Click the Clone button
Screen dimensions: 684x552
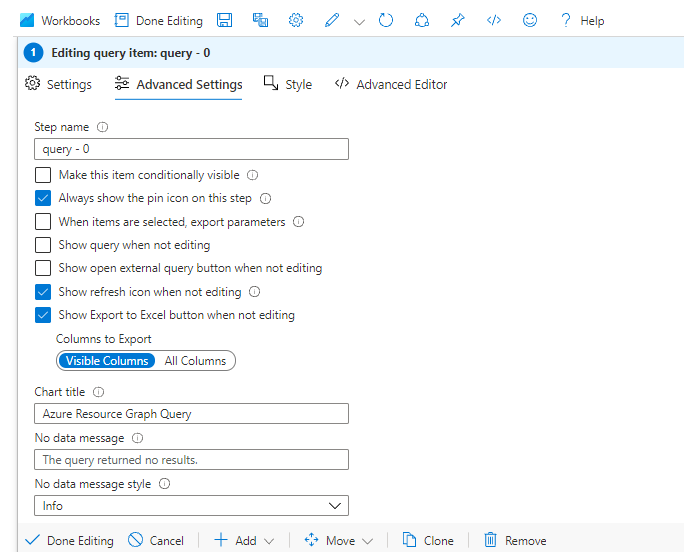click(428, 540)
